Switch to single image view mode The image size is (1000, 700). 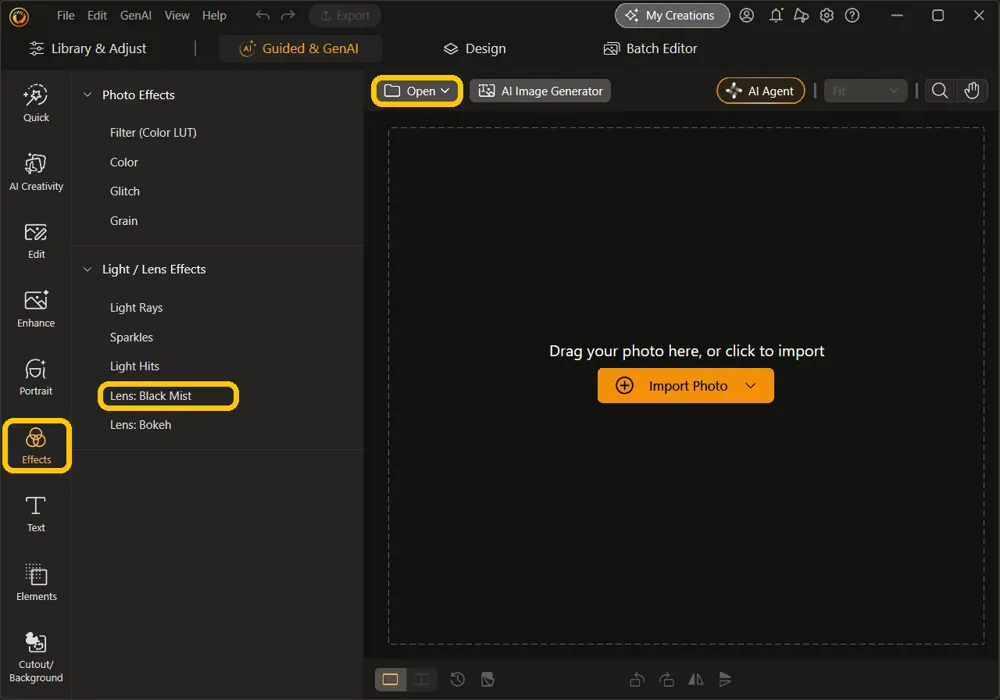[390, 680]
